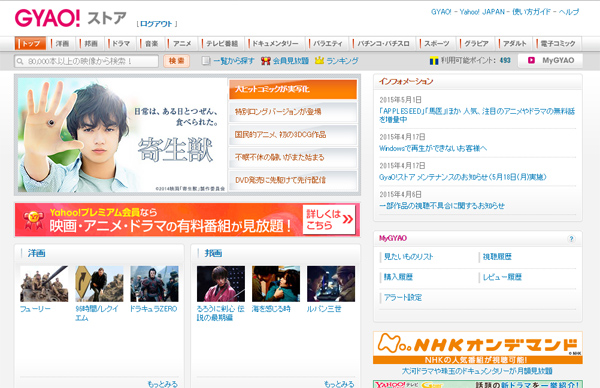Screen dimensions: 600x388
Task: Switch to the バラエティ tab
Action: point(328,44)
